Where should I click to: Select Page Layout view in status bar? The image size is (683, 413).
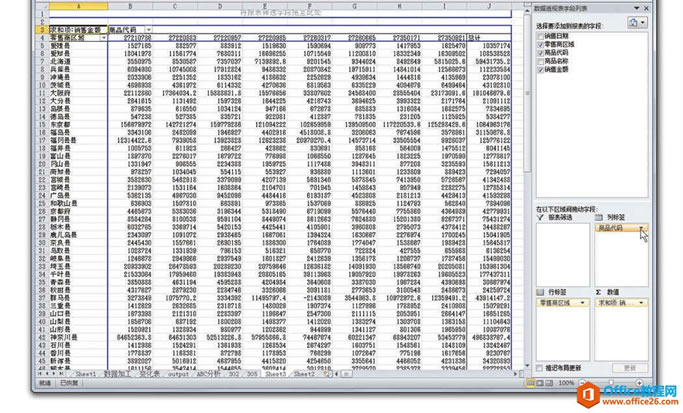click(540, 383)
